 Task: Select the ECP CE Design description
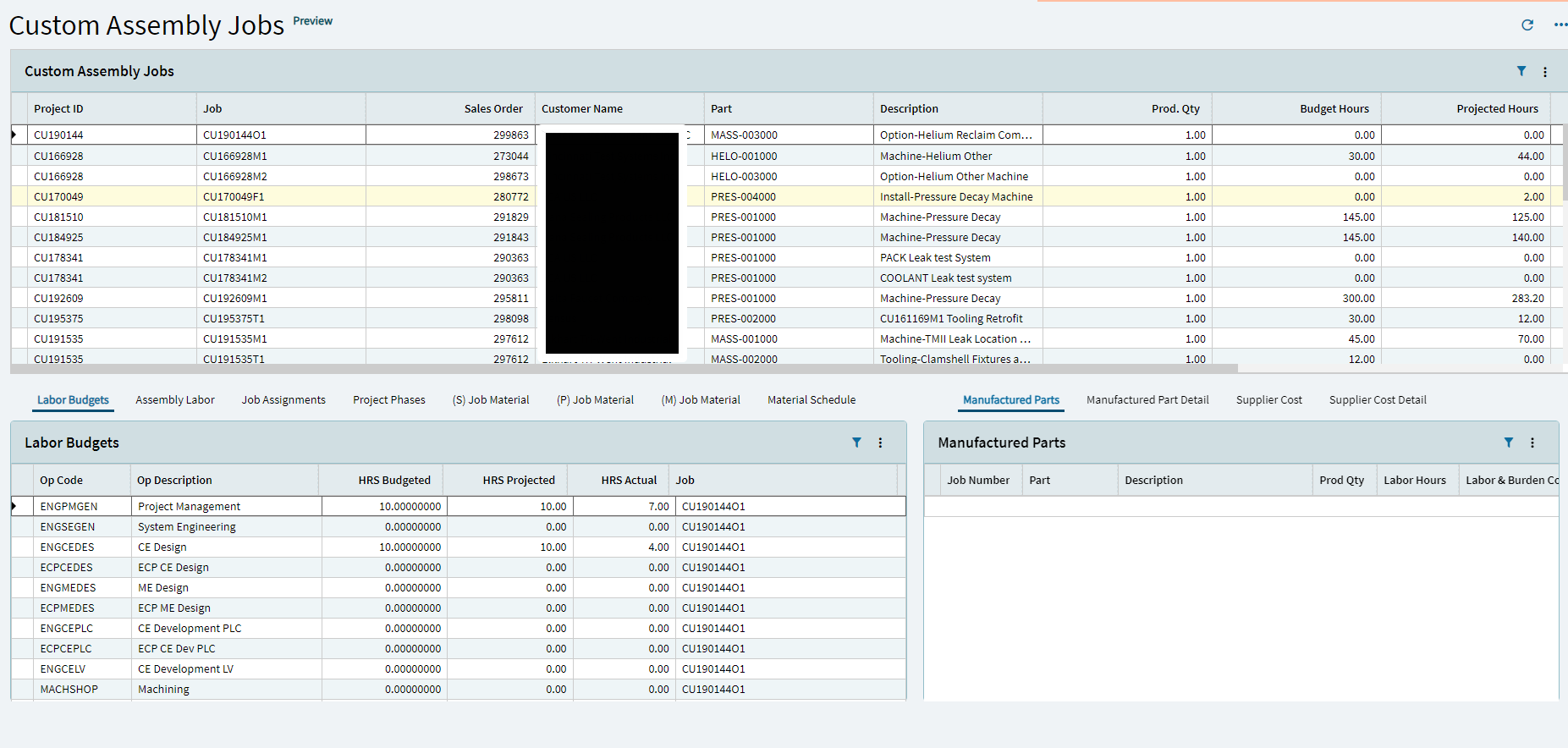tap(227, 567)
